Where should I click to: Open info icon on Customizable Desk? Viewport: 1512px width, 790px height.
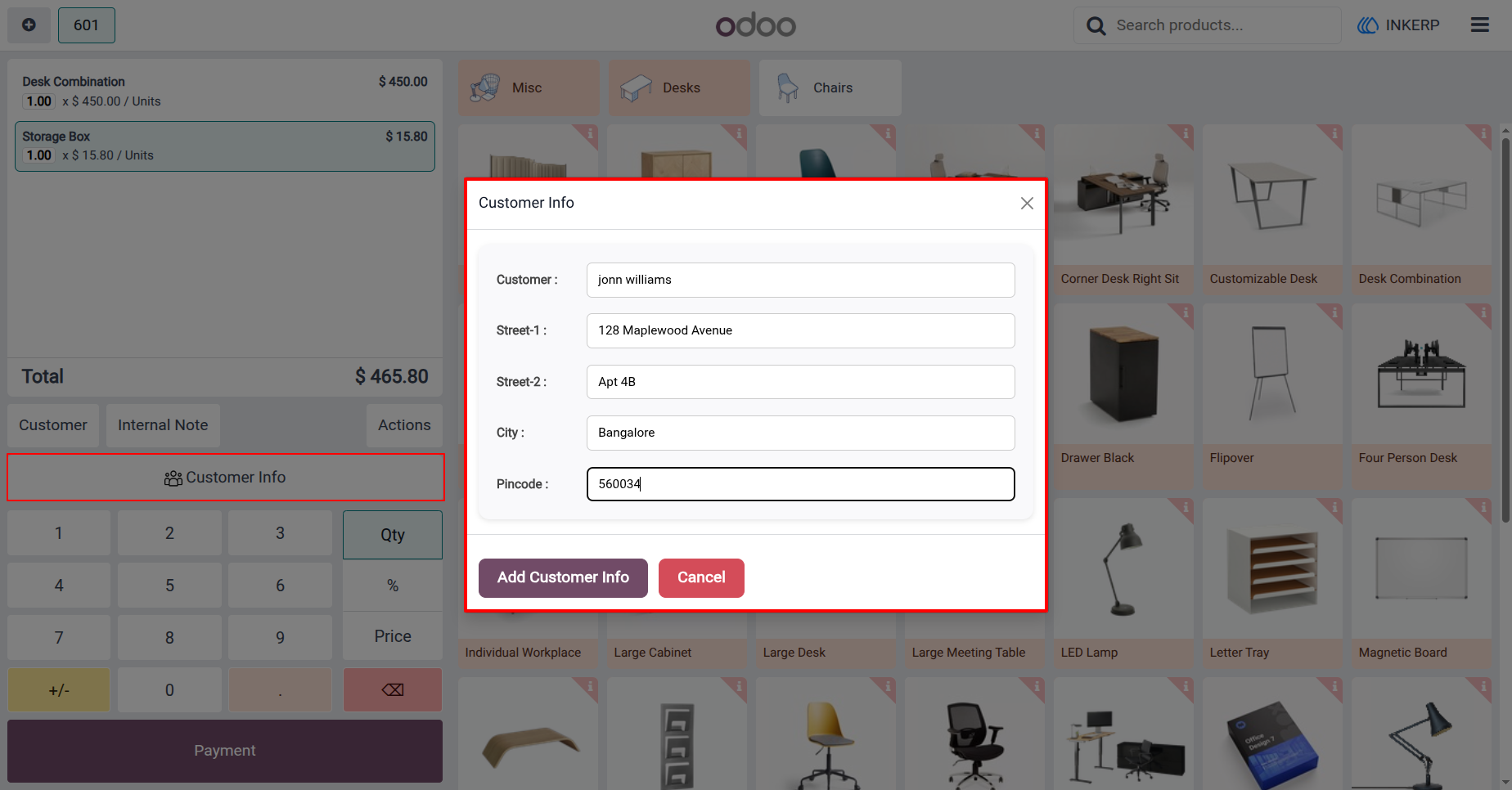pos(1334,132)
